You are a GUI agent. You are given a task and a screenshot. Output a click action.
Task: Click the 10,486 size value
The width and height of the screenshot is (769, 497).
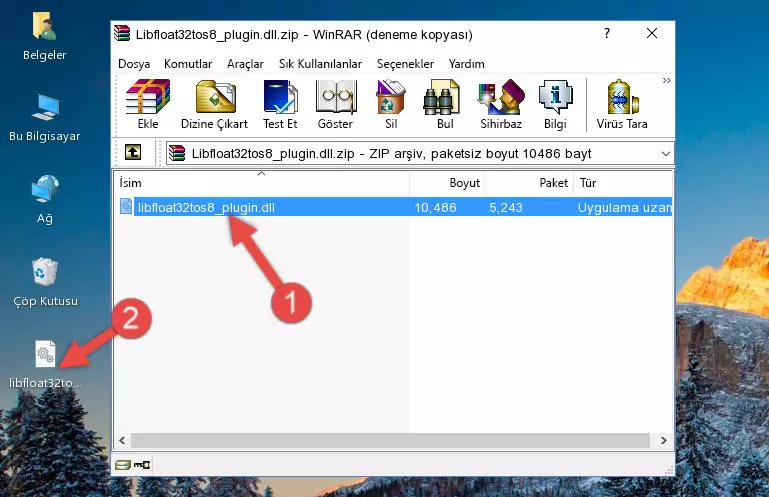(x=436, y=208)
